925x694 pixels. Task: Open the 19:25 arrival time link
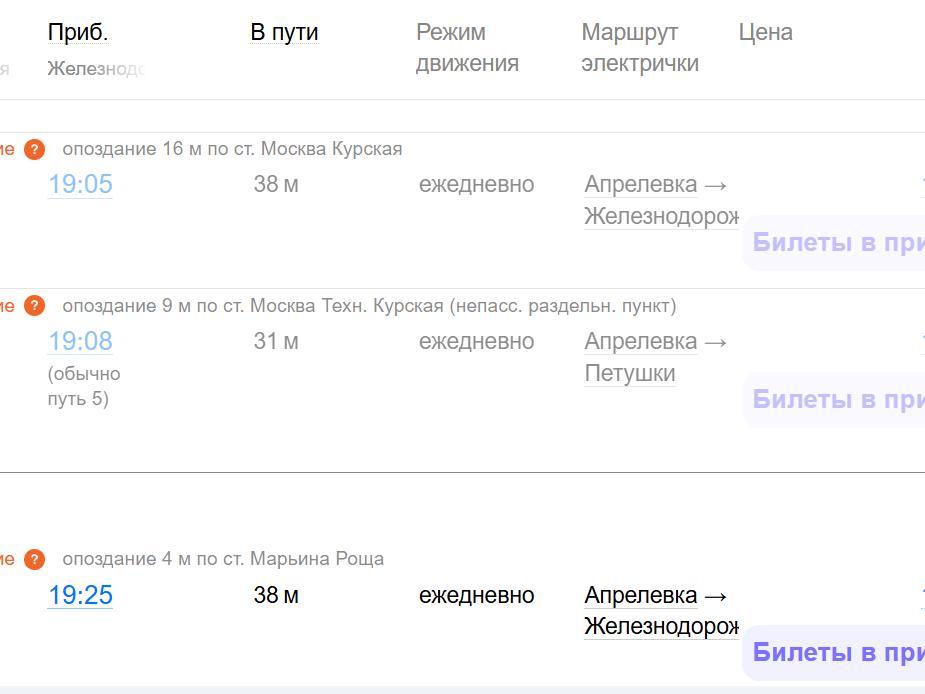tap(80, 595)
